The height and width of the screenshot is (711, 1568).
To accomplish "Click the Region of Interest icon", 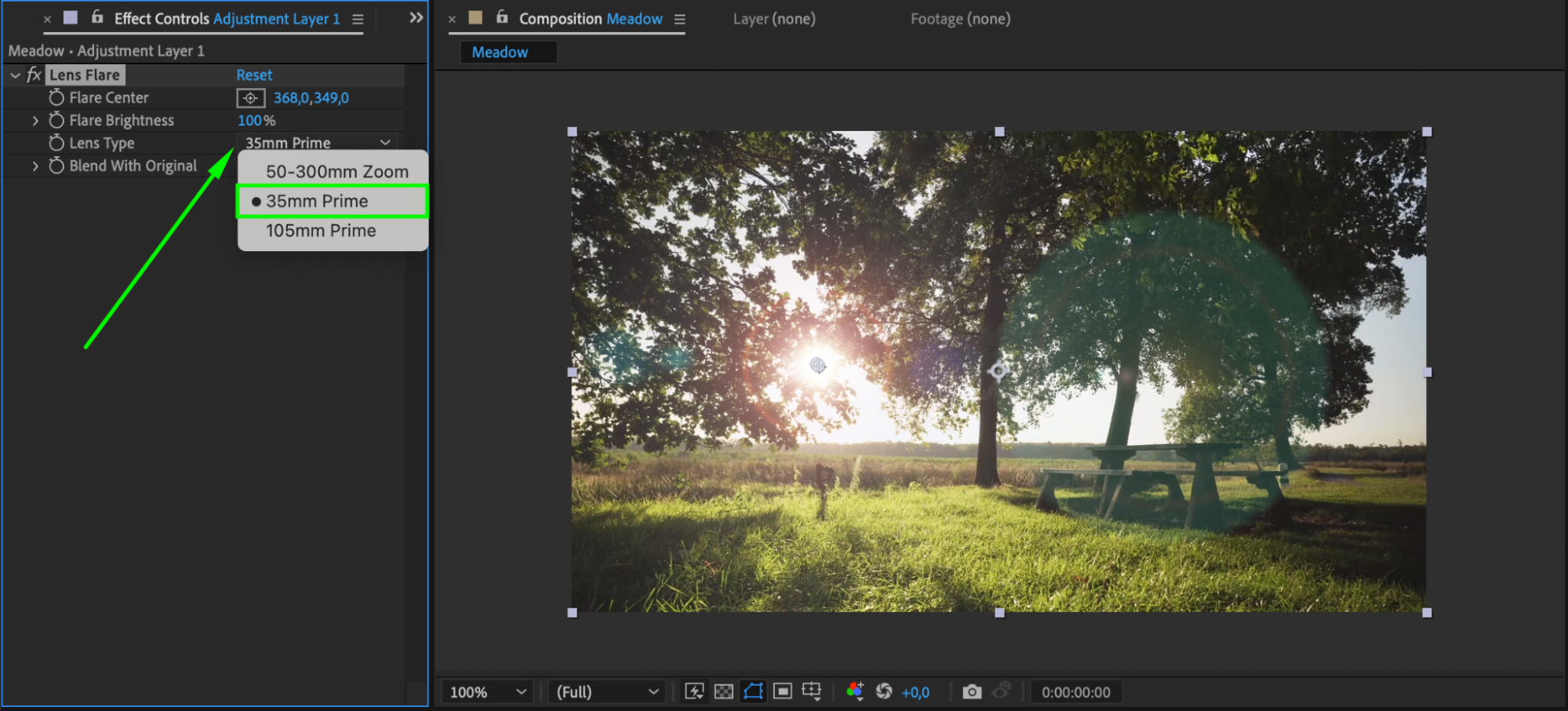I will point(782,691).
